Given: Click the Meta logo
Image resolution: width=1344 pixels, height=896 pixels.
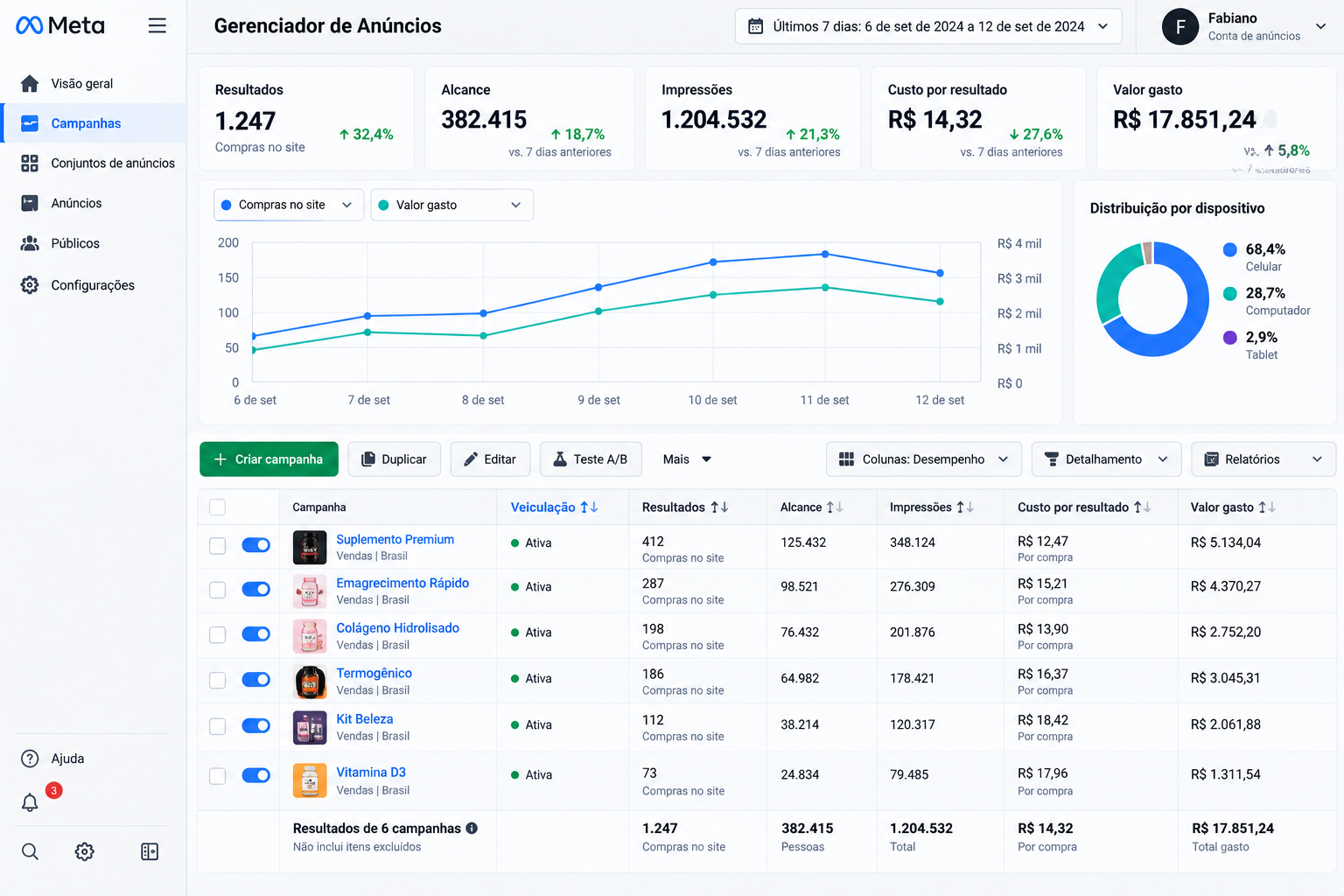Looking at the screenshot, I should point(60,25).
